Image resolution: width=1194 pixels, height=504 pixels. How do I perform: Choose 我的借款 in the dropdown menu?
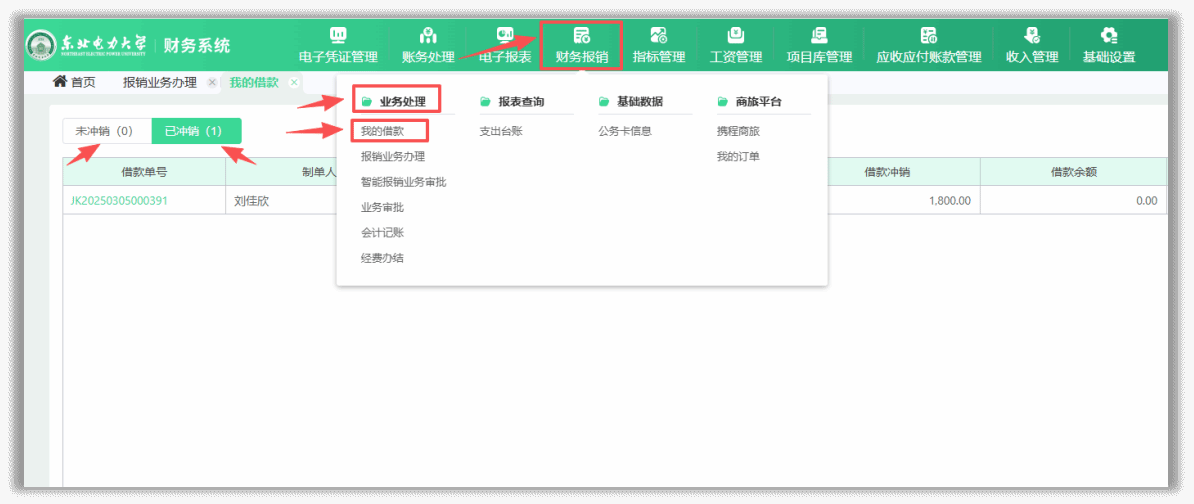coord(383,131)
